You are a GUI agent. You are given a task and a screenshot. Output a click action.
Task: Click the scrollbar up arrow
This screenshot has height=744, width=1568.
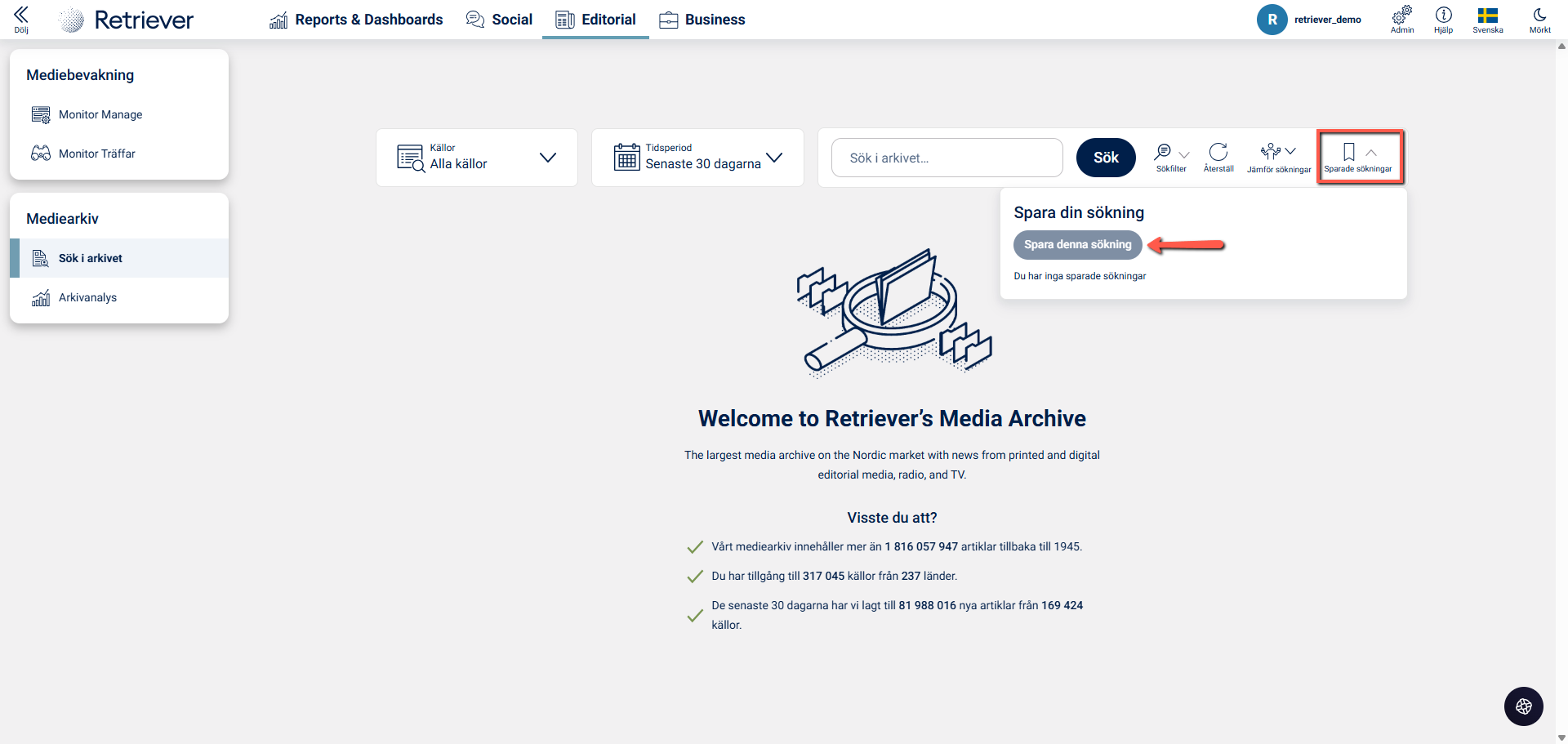click(x=1561, y=47)
